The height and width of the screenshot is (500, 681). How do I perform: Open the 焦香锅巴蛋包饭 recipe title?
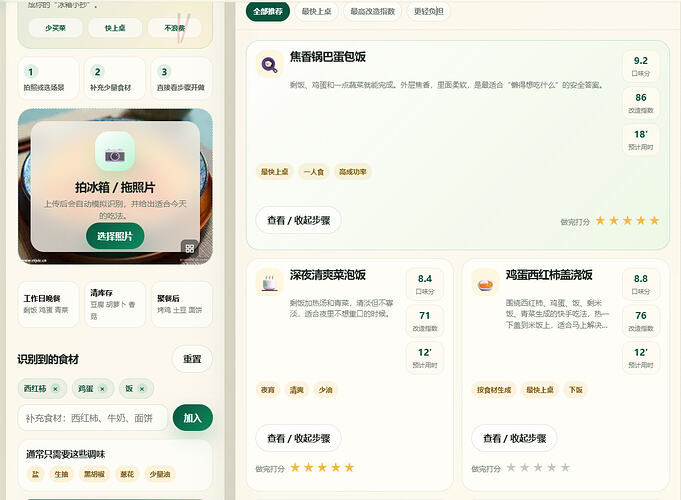328,57
